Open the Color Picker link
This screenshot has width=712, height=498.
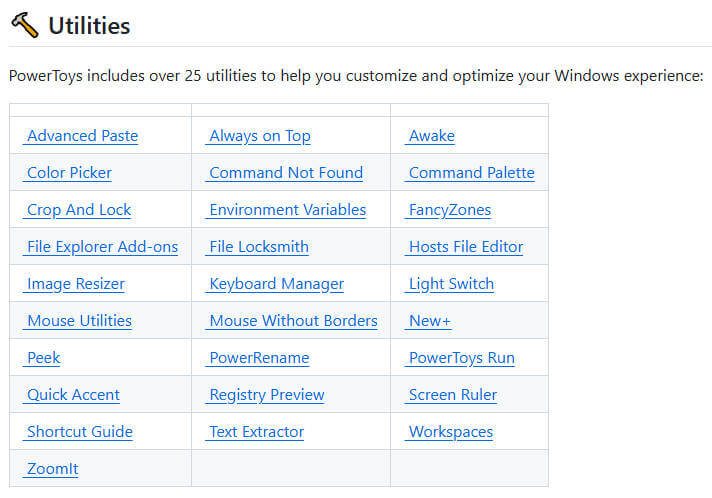click(x=67, y=173)
